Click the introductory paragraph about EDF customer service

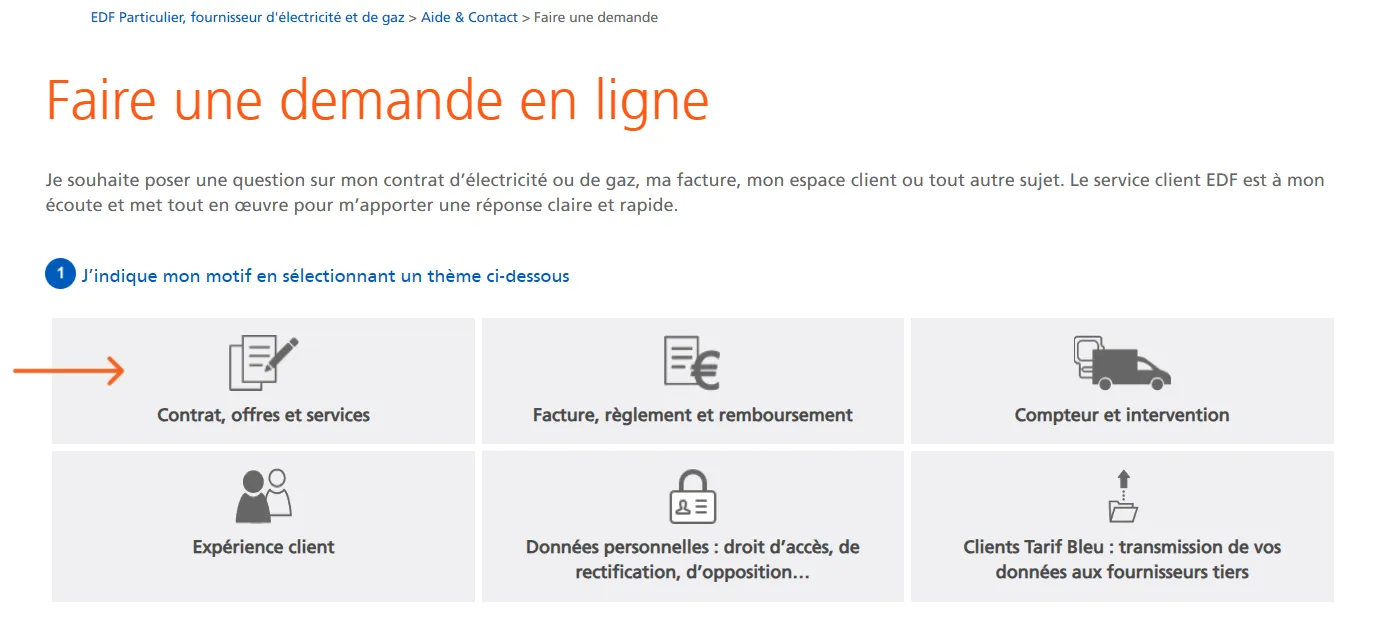coord(684,193)
